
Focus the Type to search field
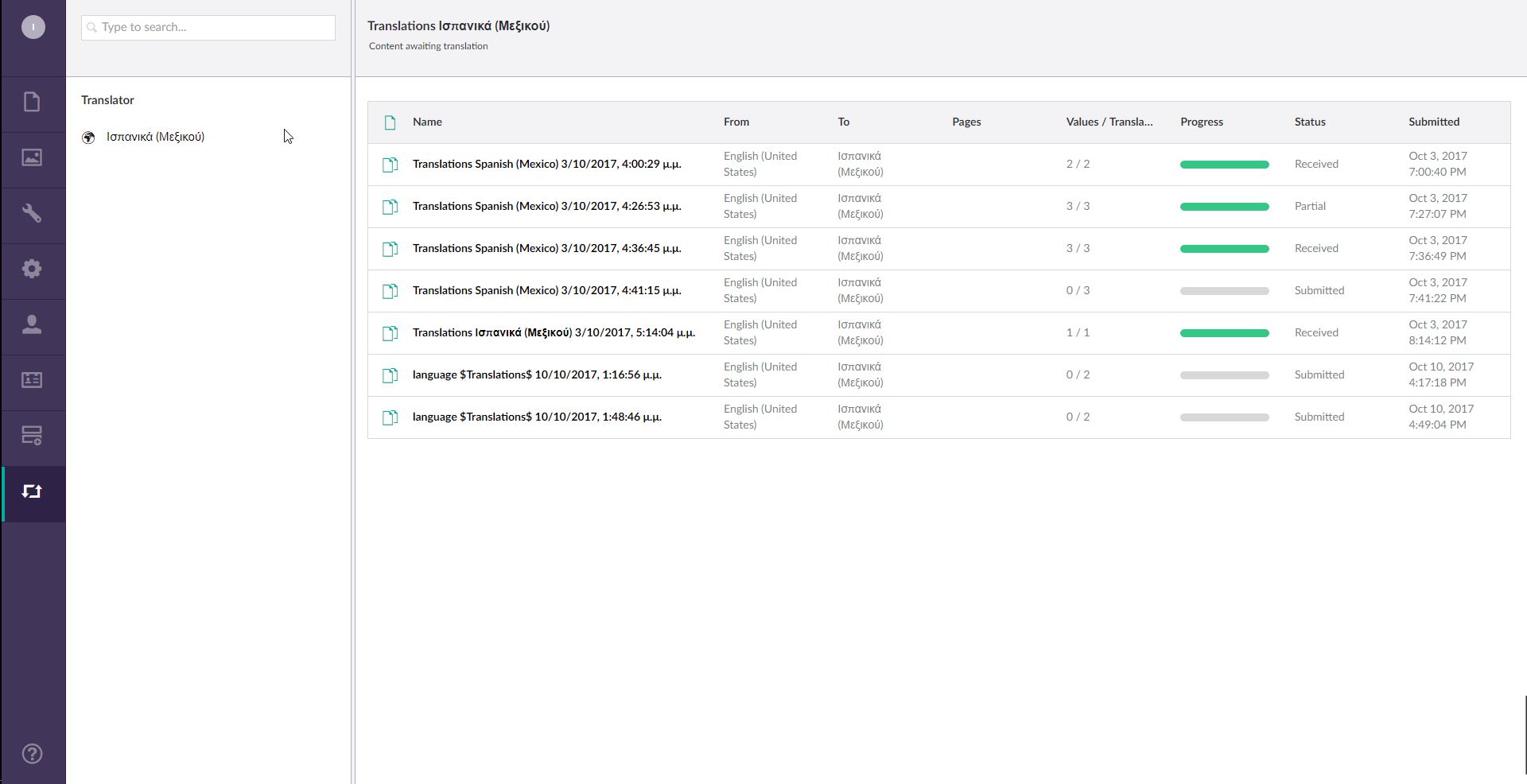tap(208, 28)
